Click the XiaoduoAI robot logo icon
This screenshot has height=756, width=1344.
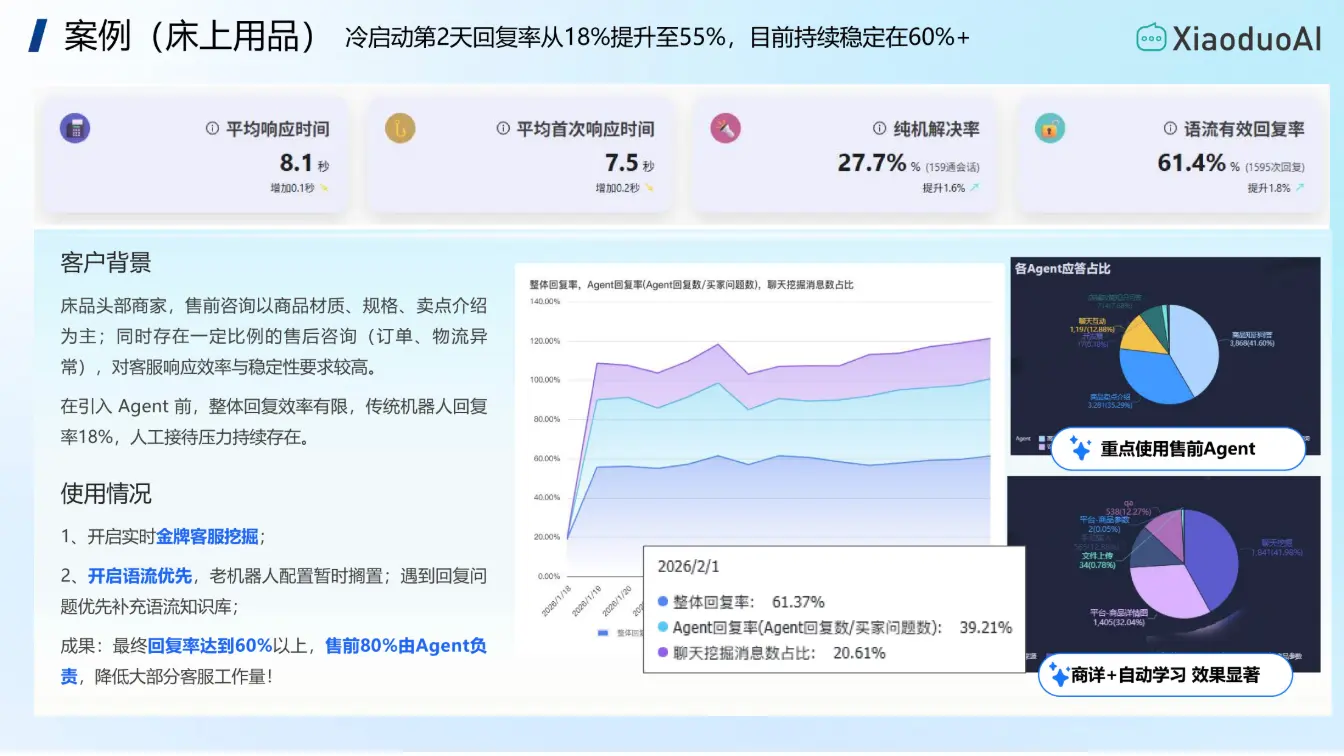tap(1151, 38)
